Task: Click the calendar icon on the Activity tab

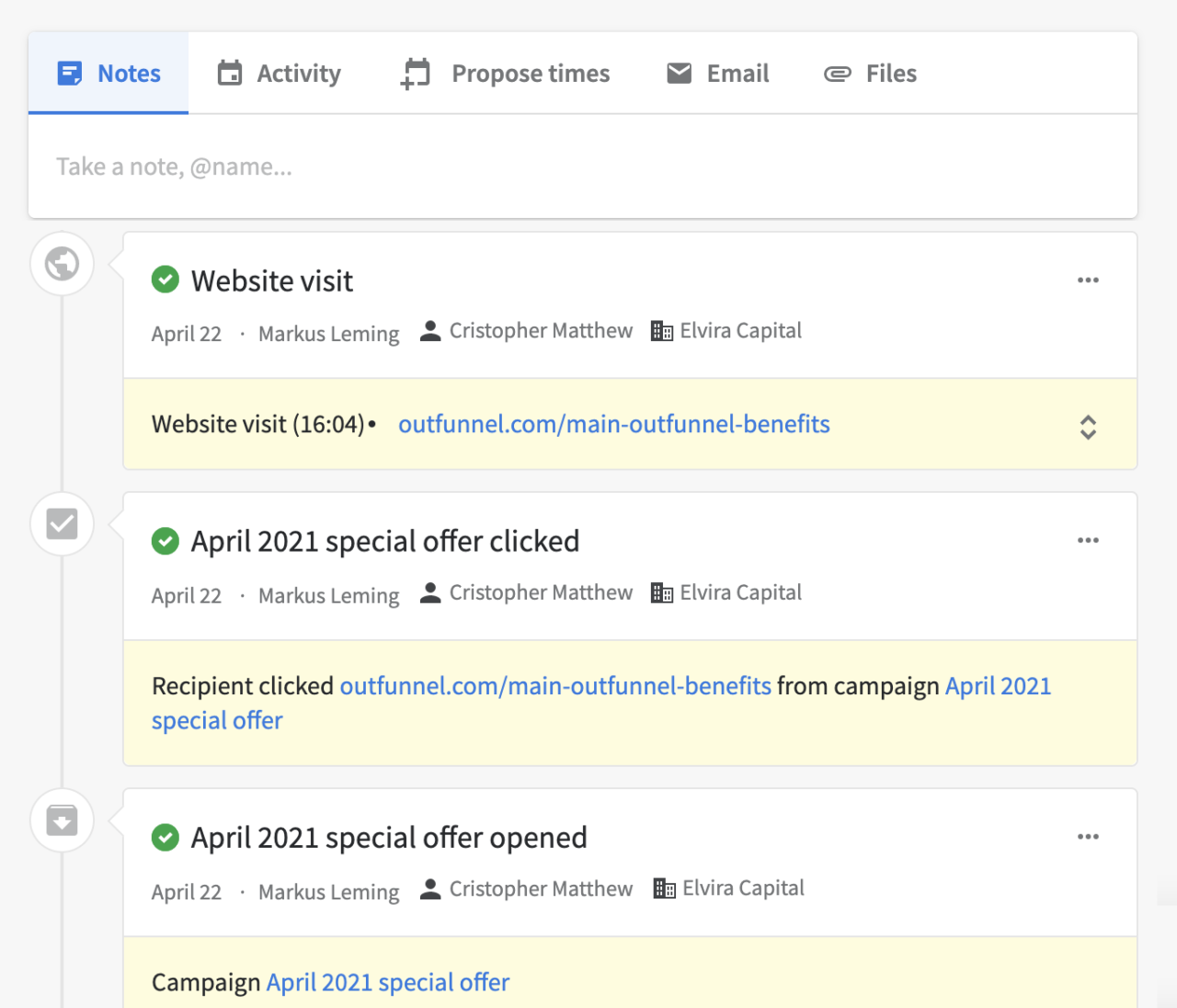Action: (x=230, y=73)
